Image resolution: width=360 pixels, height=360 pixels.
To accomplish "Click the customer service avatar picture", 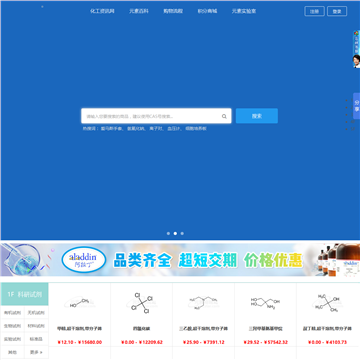I will tap(356, 61).
